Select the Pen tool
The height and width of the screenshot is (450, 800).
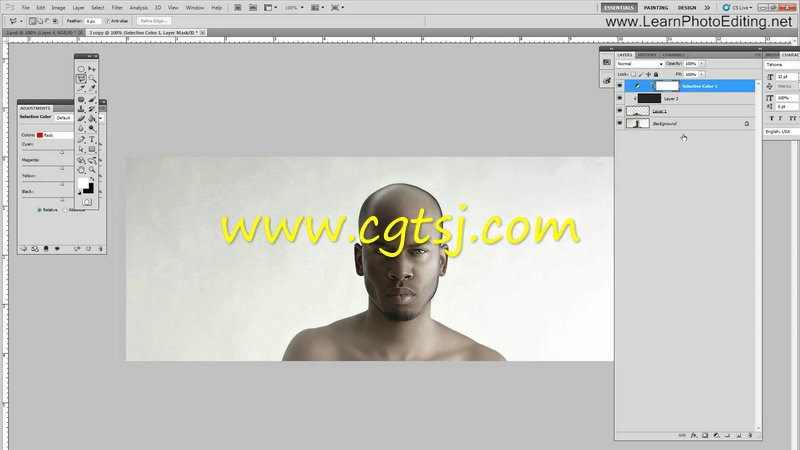click(x=81, y=139)
